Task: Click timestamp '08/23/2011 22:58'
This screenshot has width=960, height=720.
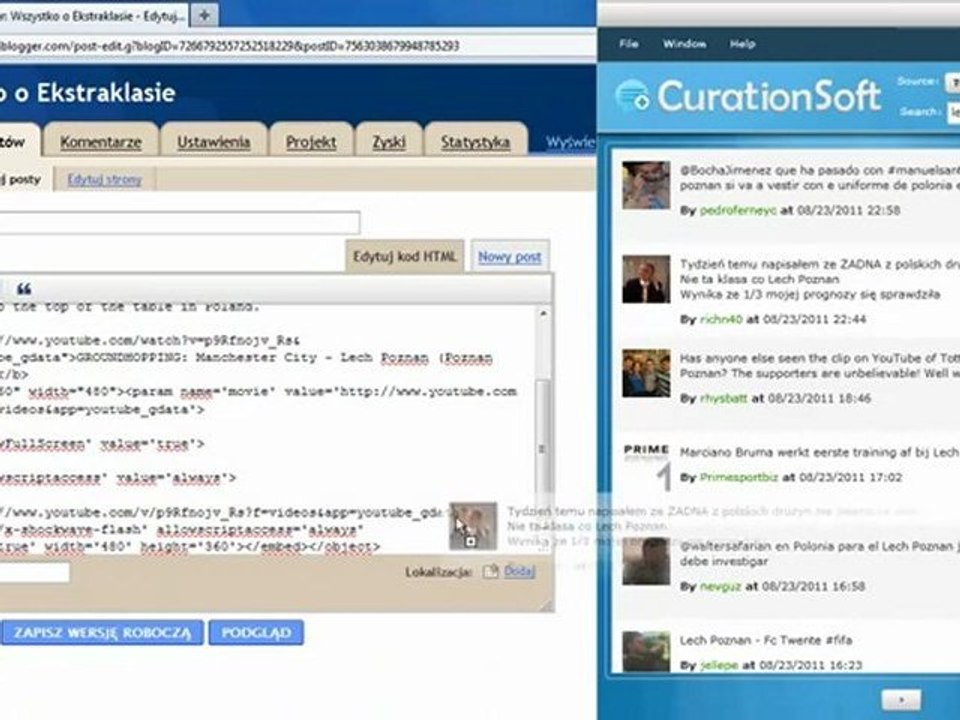Action: click(x=849, y=210)
